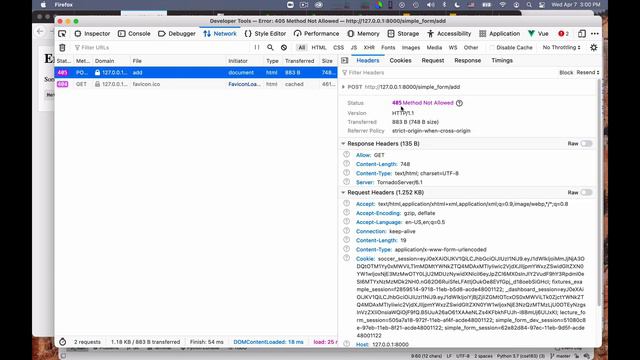The width and height of the screenshot is (640, 360).
Task: Open the Accessibility panel
Action: click(x=449, y=34)
